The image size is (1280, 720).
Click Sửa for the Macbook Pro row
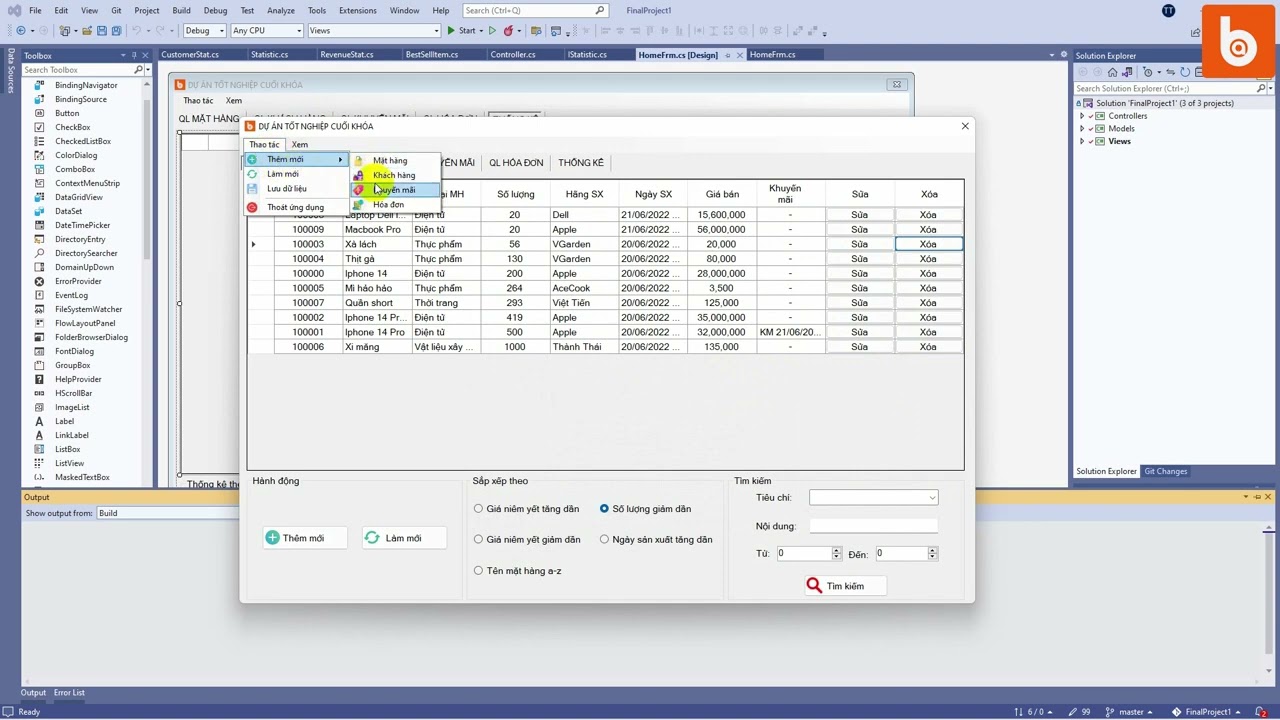click(859, 230)
